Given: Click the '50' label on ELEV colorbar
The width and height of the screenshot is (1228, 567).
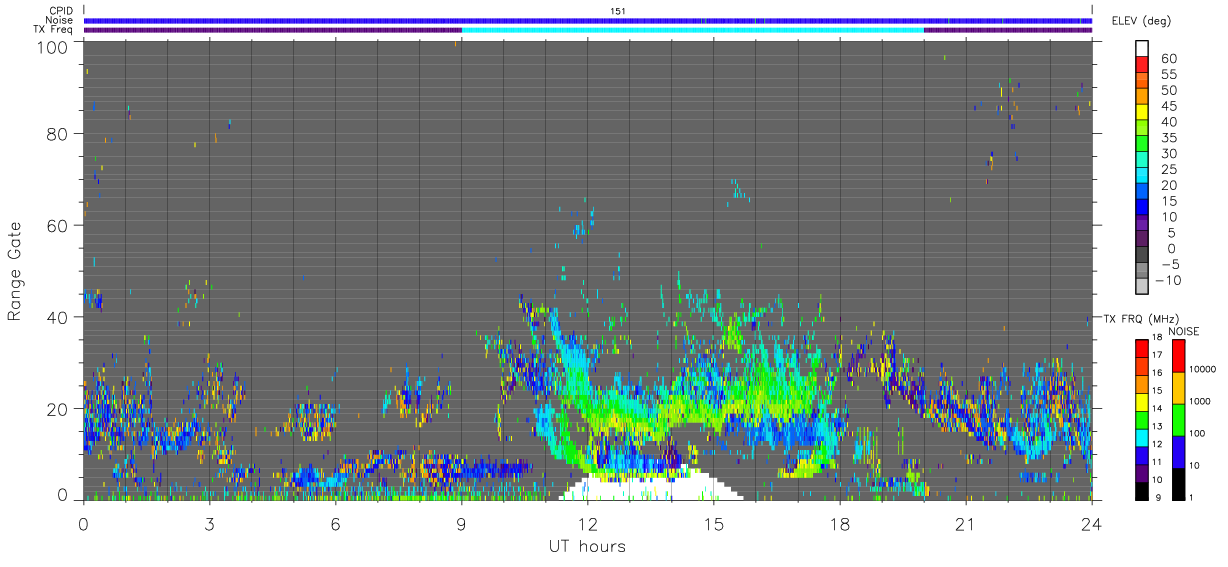Looking at the screenshot, I should point(1168,90).
